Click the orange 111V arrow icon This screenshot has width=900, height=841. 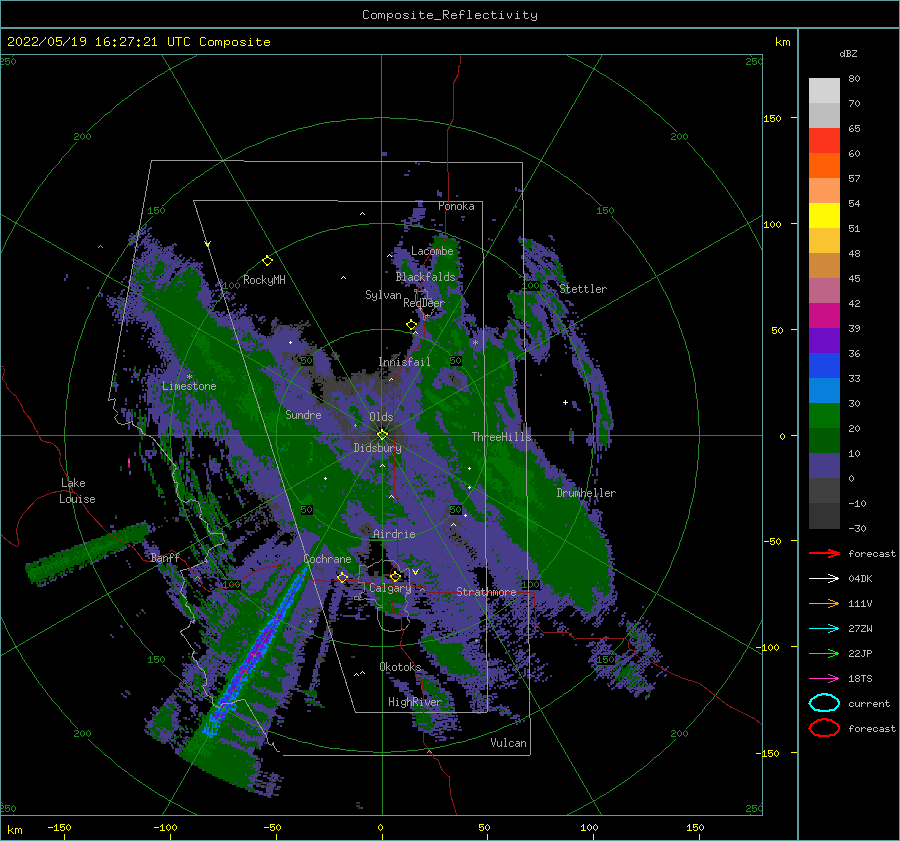[x=824, y=603]
